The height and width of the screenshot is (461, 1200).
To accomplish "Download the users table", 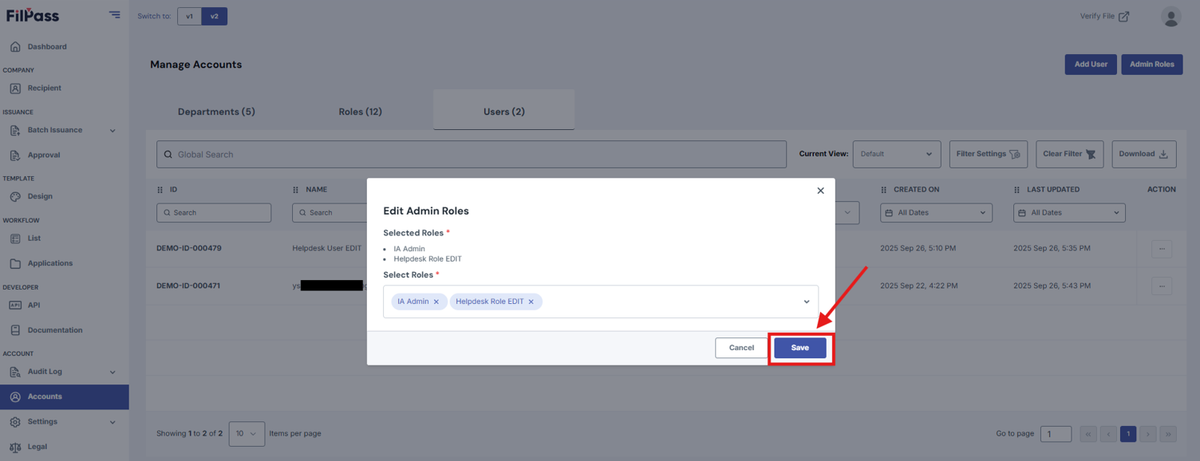I will [x=1144, y=154].
